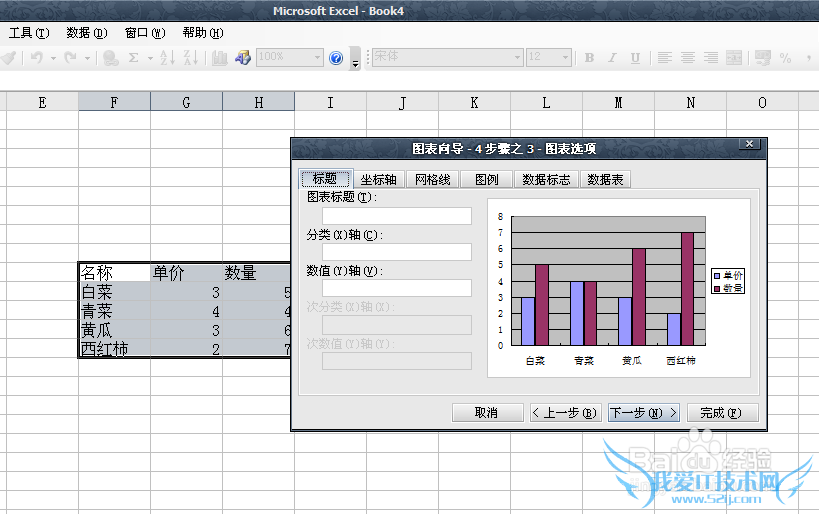Switch to the 图例 tab

(x=486, y=180)
